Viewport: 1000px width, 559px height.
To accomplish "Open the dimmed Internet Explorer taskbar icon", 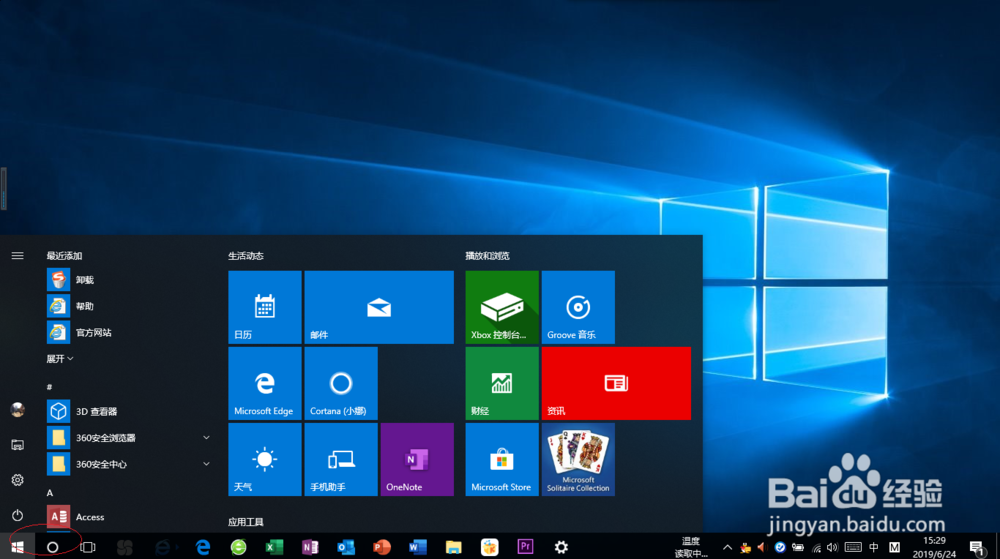I will 163,547.
